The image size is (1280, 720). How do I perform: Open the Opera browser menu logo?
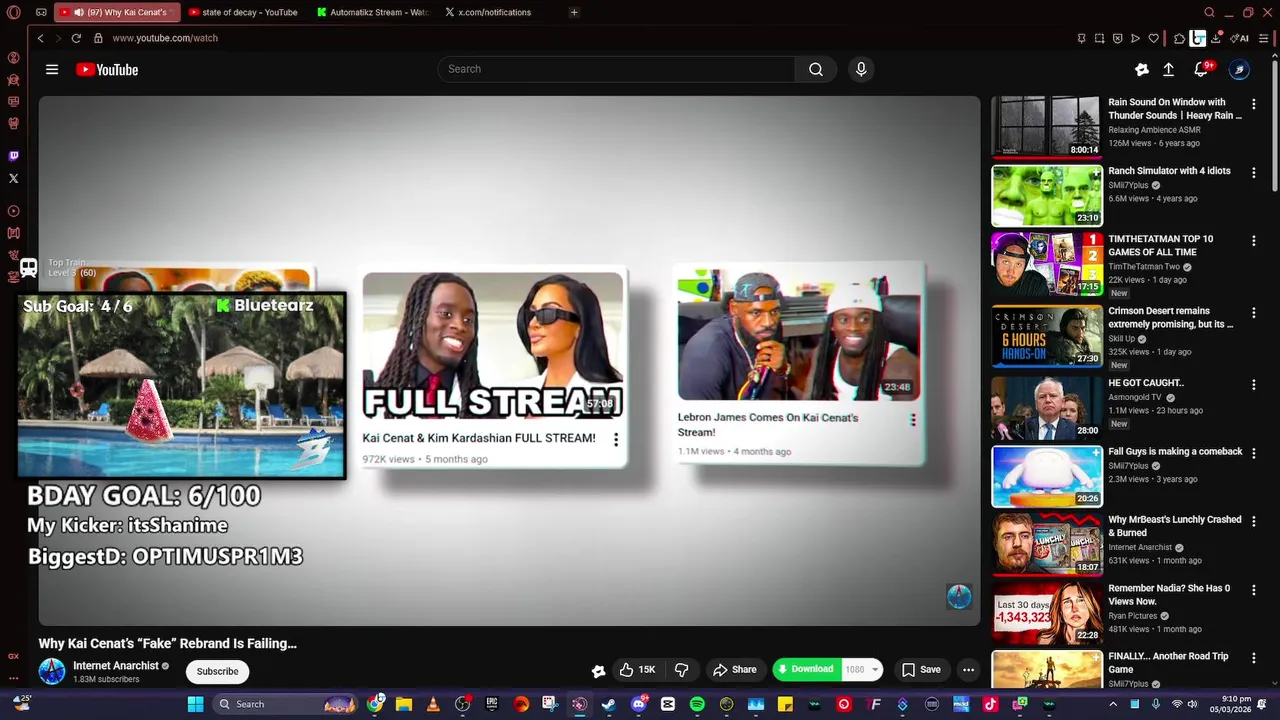coord(13,12)
